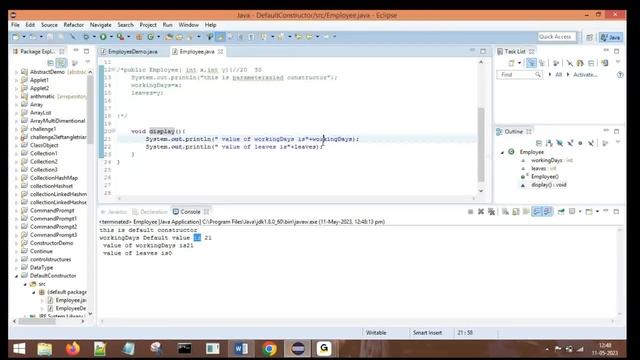
Task: Open the File menu
Action: [x=16, y=25]
